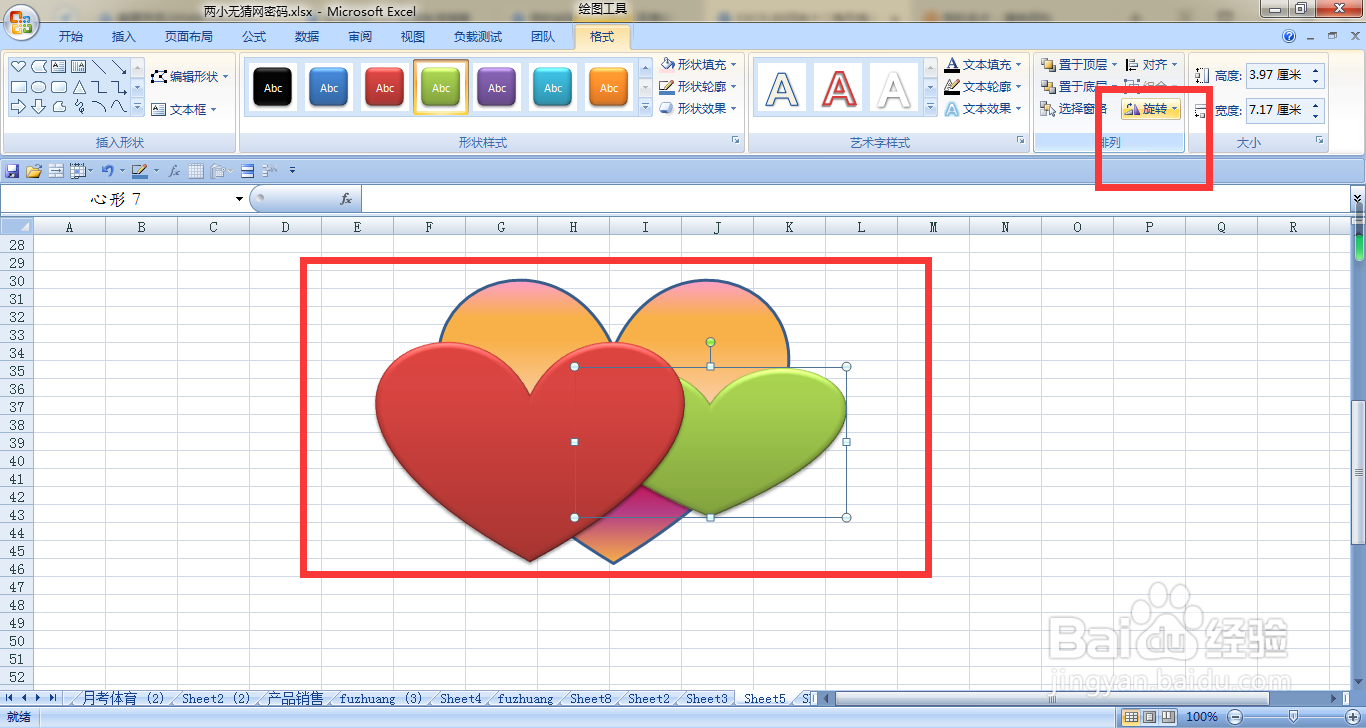Apply the orange Abc shape style
This screenshot has width=1366, height=728.
coord(609,88)
